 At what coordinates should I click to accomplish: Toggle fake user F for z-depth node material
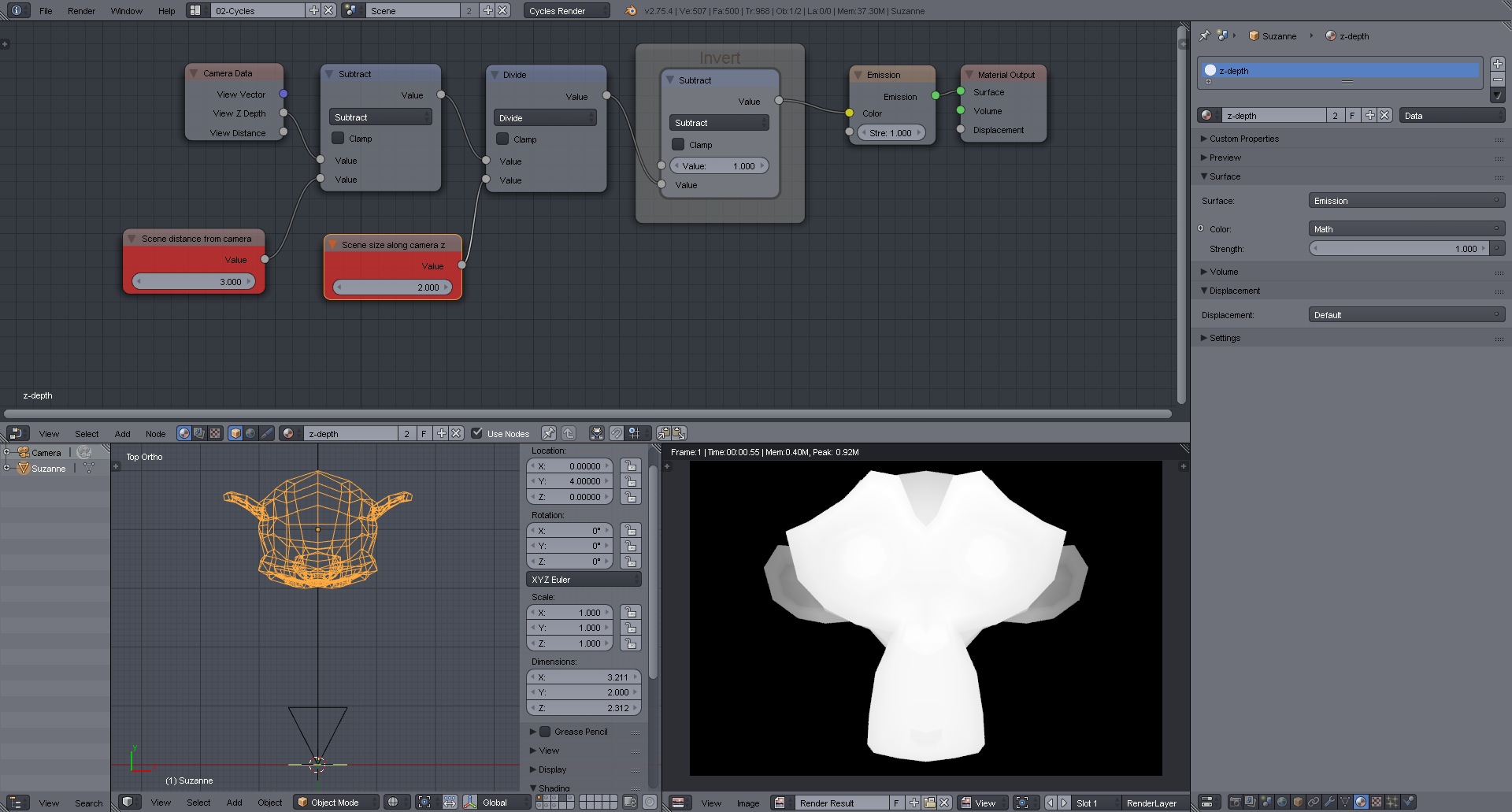tap(424, 433)
